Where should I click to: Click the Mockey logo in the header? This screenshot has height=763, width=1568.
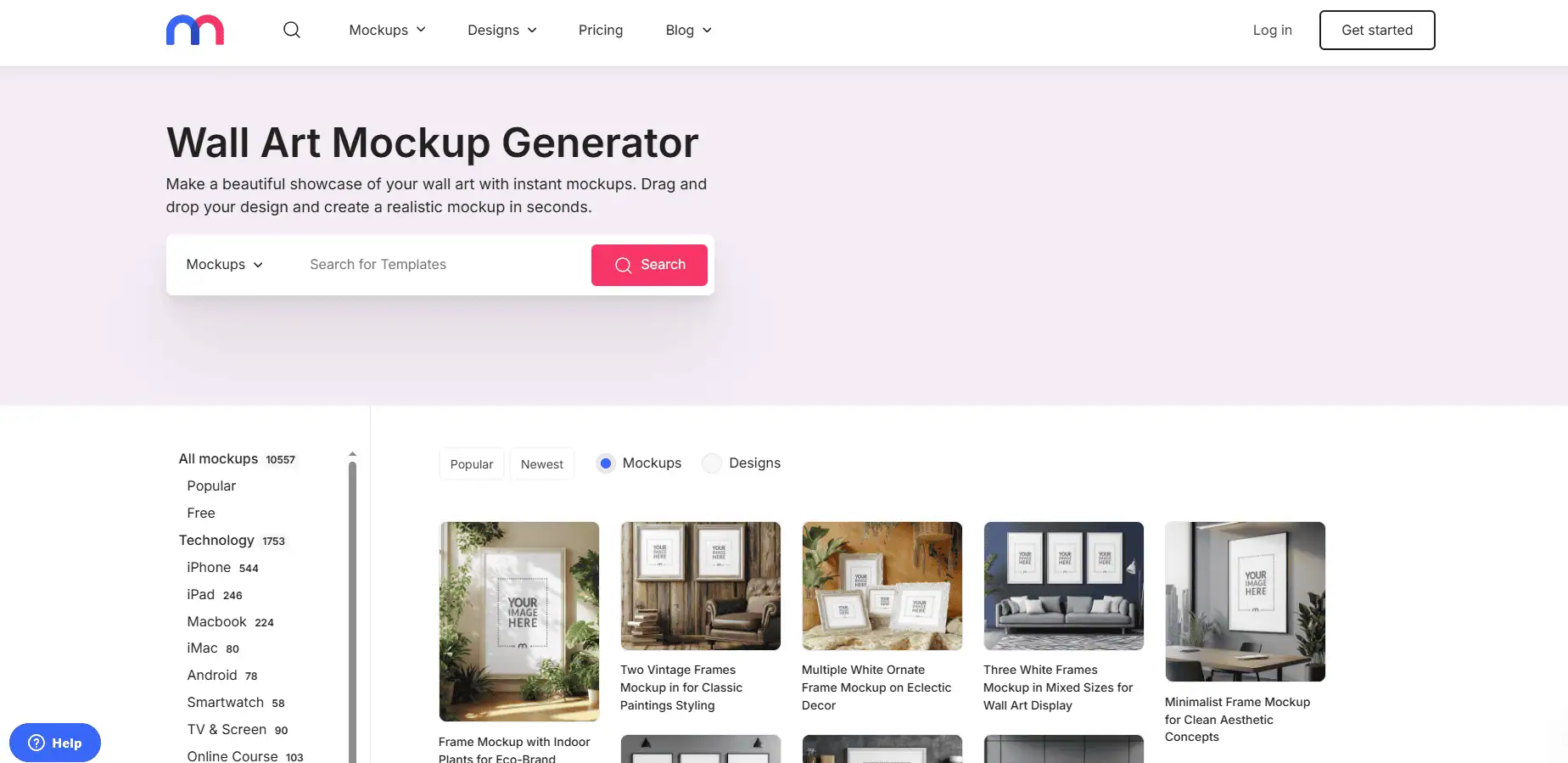tap(195, 30)
